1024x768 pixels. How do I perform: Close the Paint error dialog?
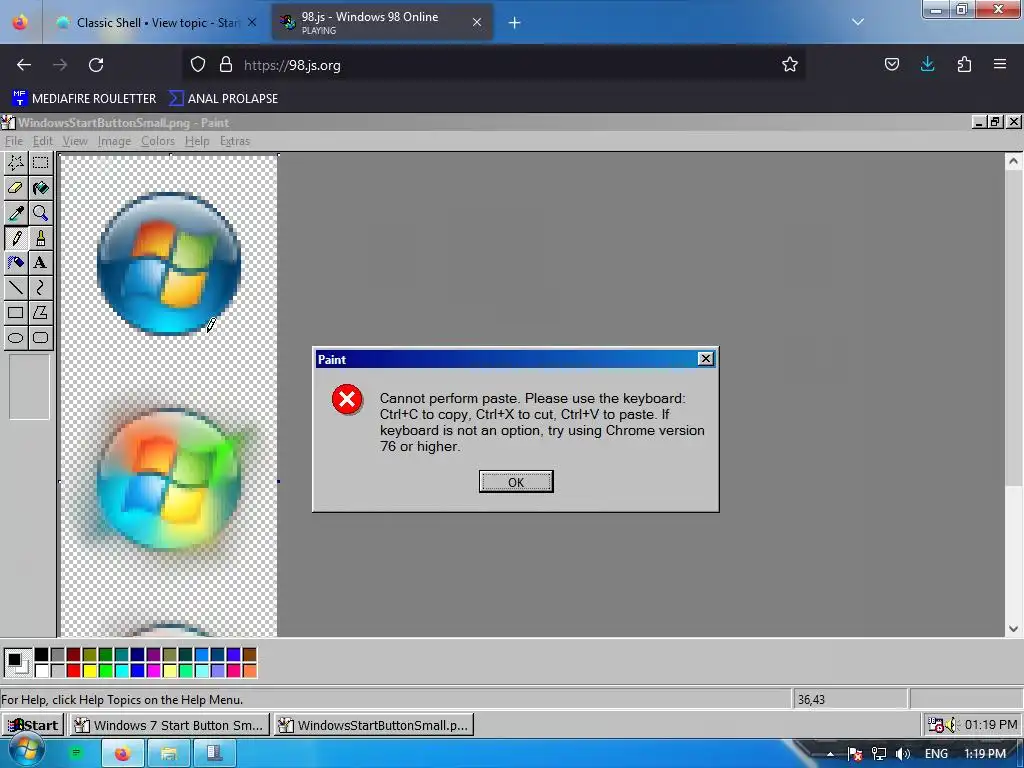coord(705,359)
